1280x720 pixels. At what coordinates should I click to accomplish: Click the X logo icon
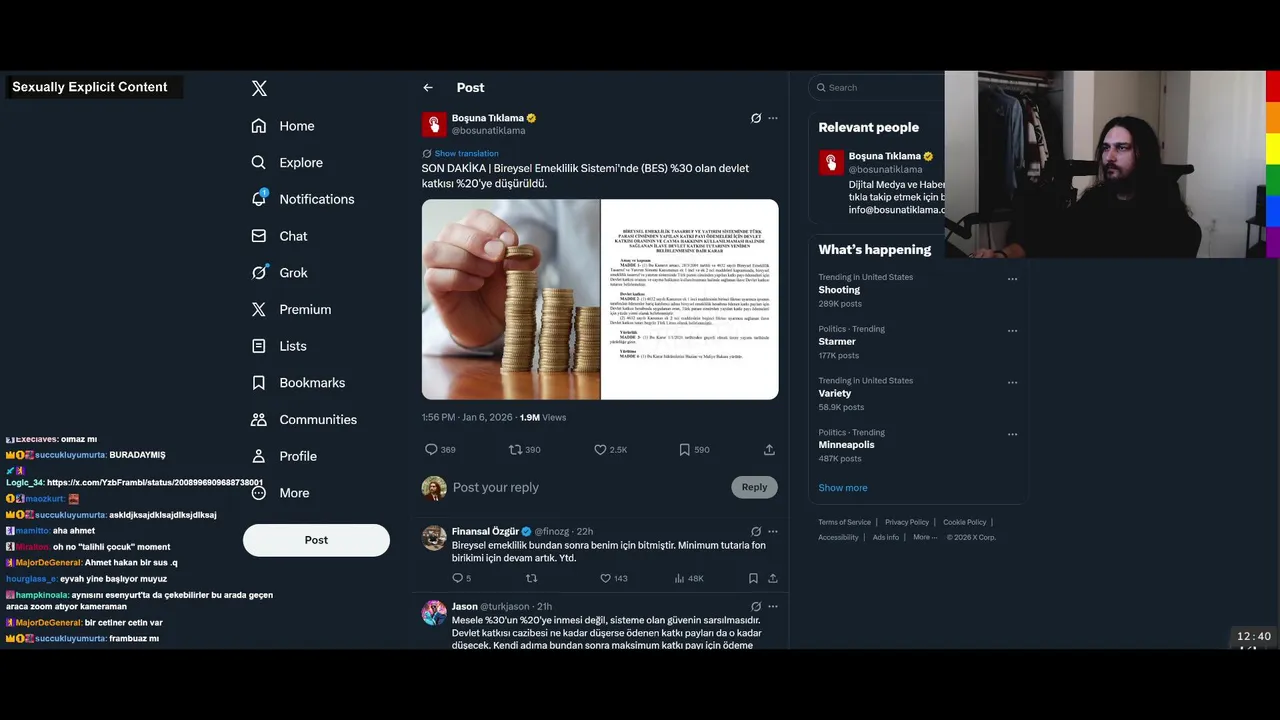[x=259, y=88]
